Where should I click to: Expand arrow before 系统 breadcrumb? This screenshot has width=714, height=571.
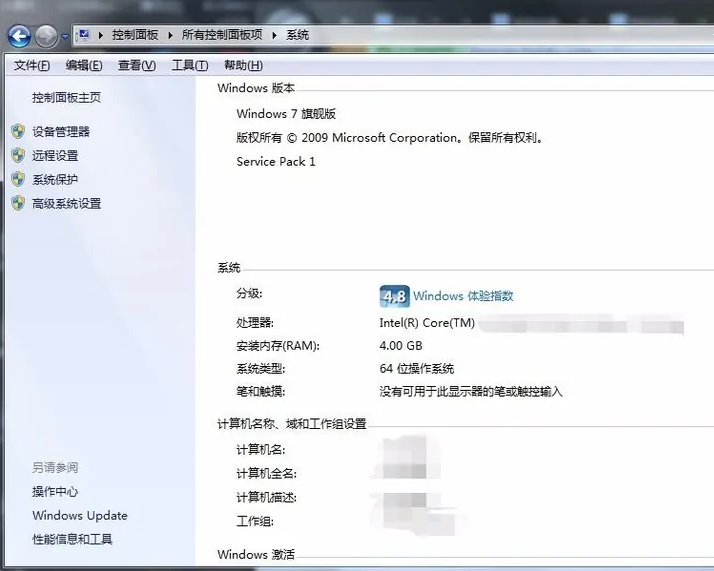275,35
